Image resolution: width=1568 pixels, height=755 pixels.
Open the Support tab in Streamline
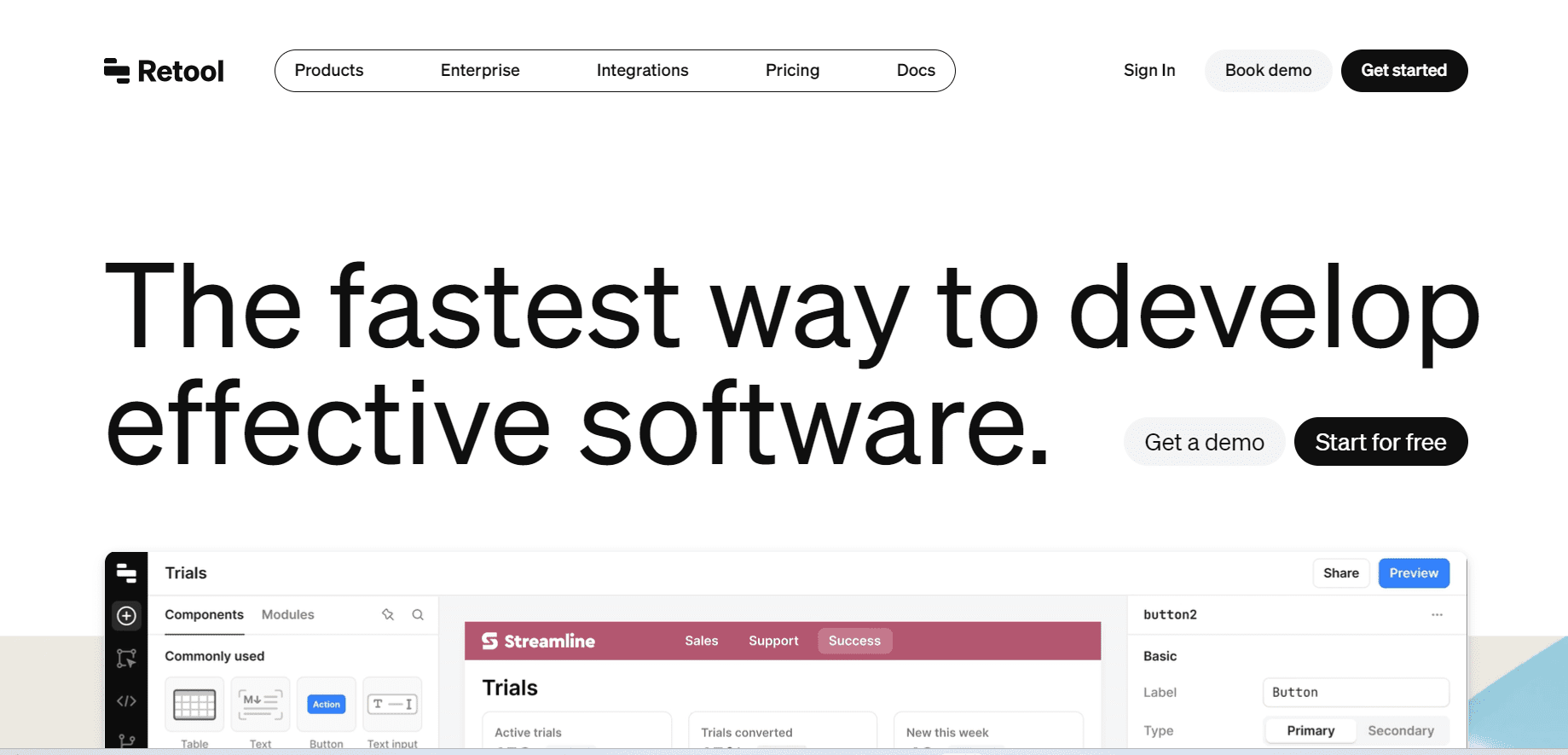(x=773, y=641)
